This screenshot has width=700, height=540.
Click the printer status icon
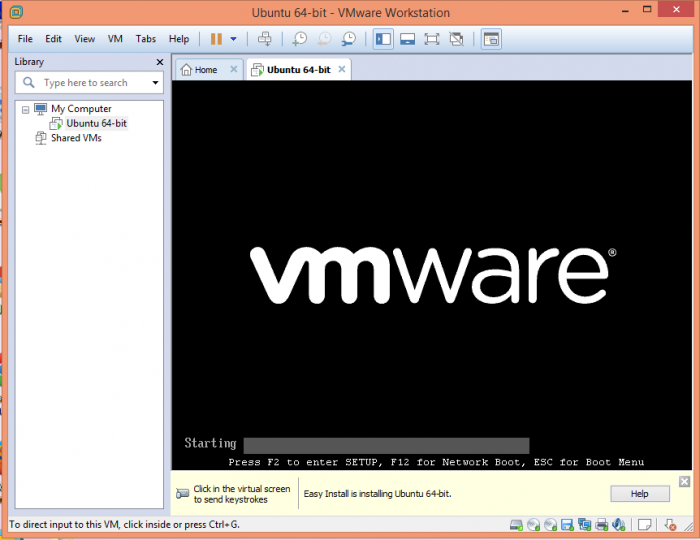point(601,525)
